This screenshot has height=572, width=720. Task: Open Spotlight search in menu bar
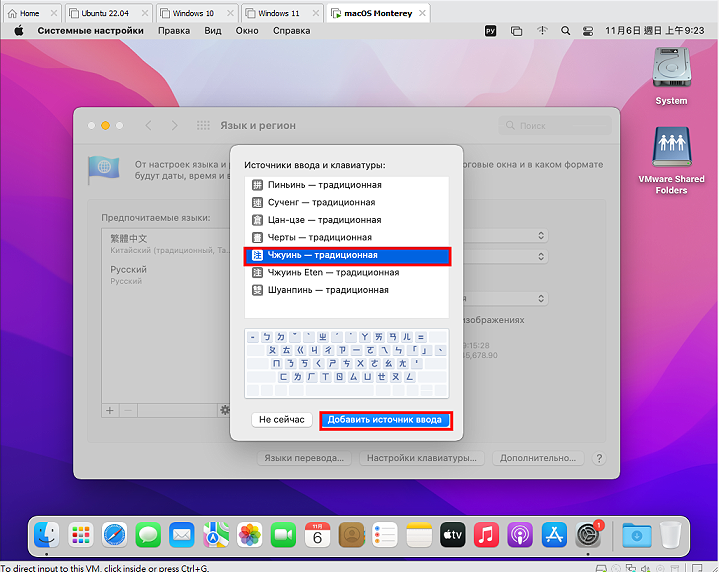[565, 31]
